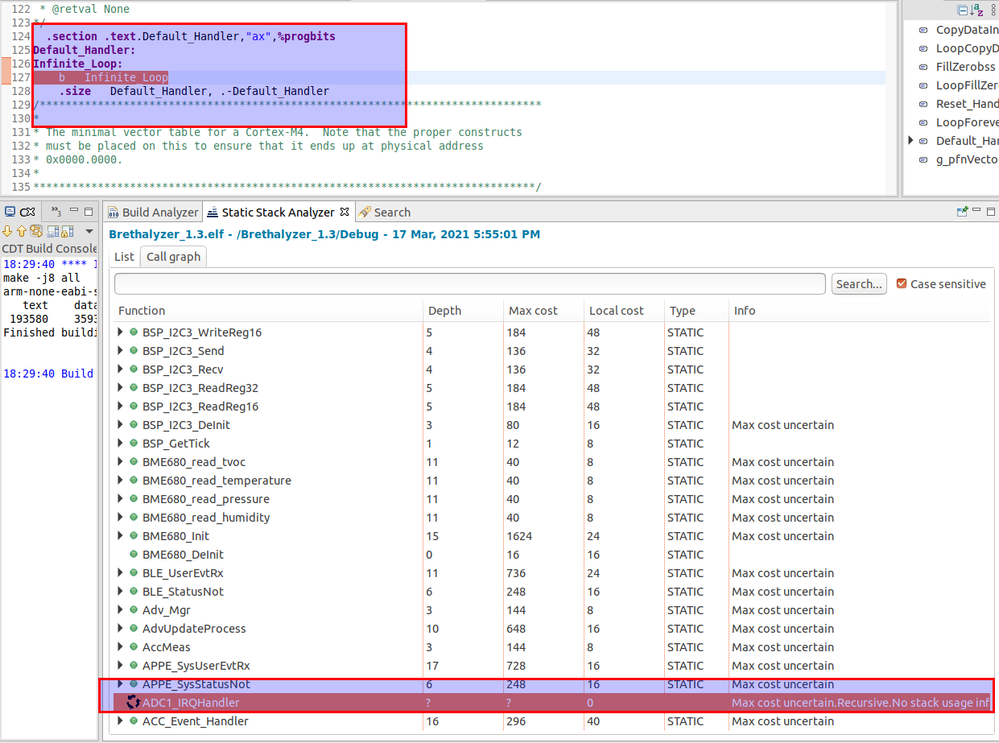Expand the BLE_UserEvtRx row
The image size is (999, 743).
[x=120, y=573]
